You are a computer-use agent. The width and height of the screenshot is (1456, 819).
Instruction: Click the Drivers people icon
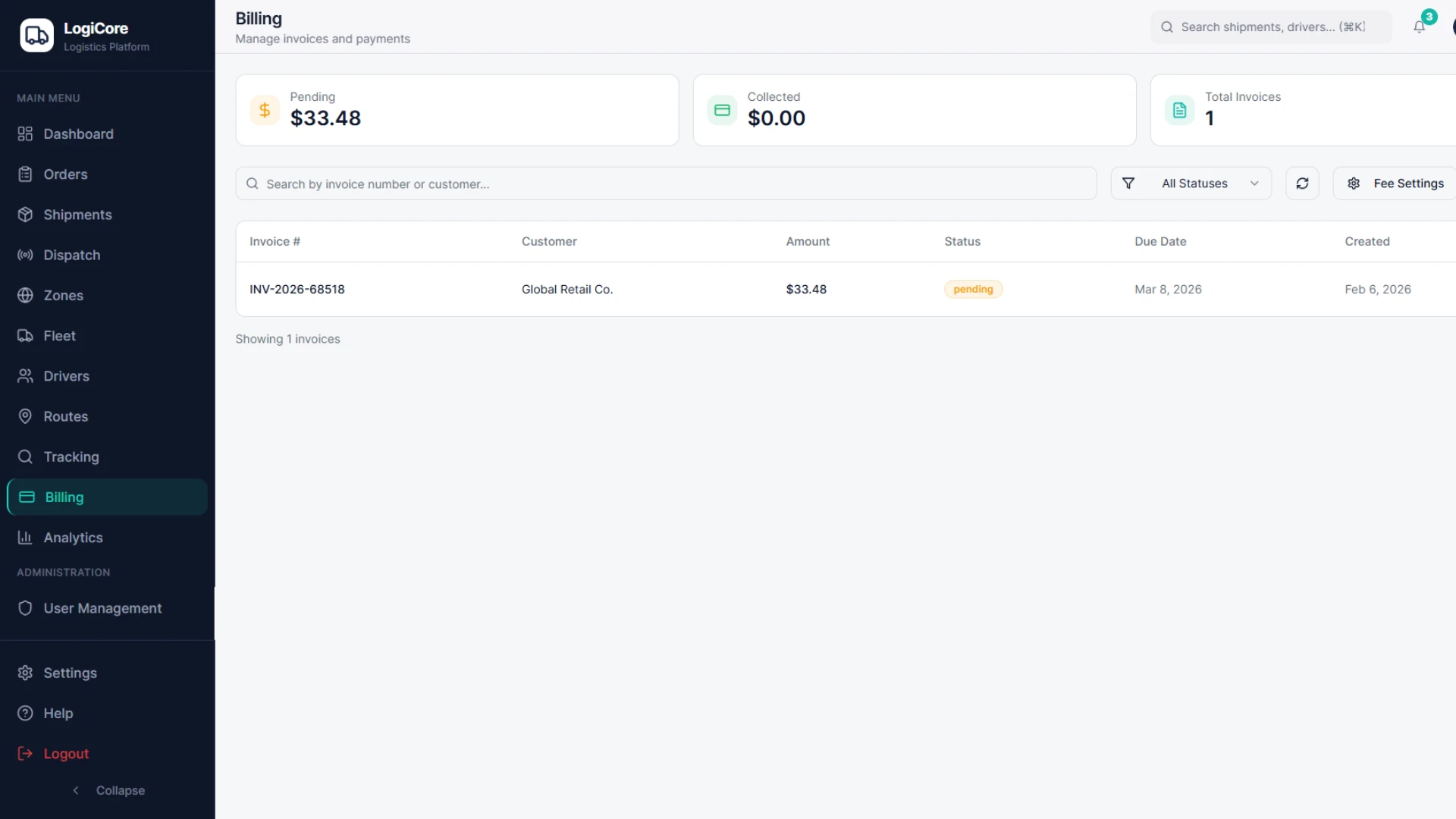[x=25, y=376]
